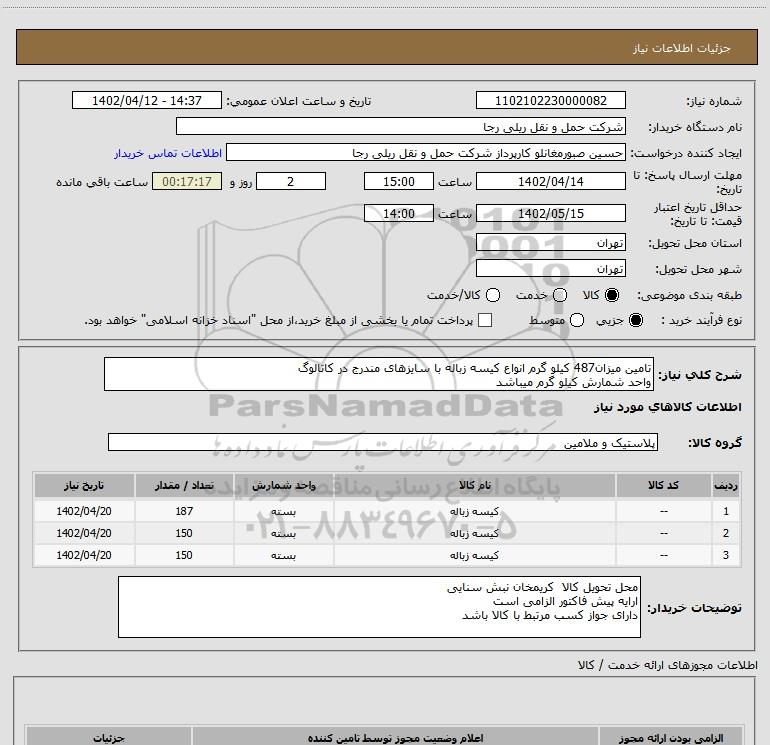Open the اطلاعات تماس خریدار link
Screen dimensions: 770x745
168,153
